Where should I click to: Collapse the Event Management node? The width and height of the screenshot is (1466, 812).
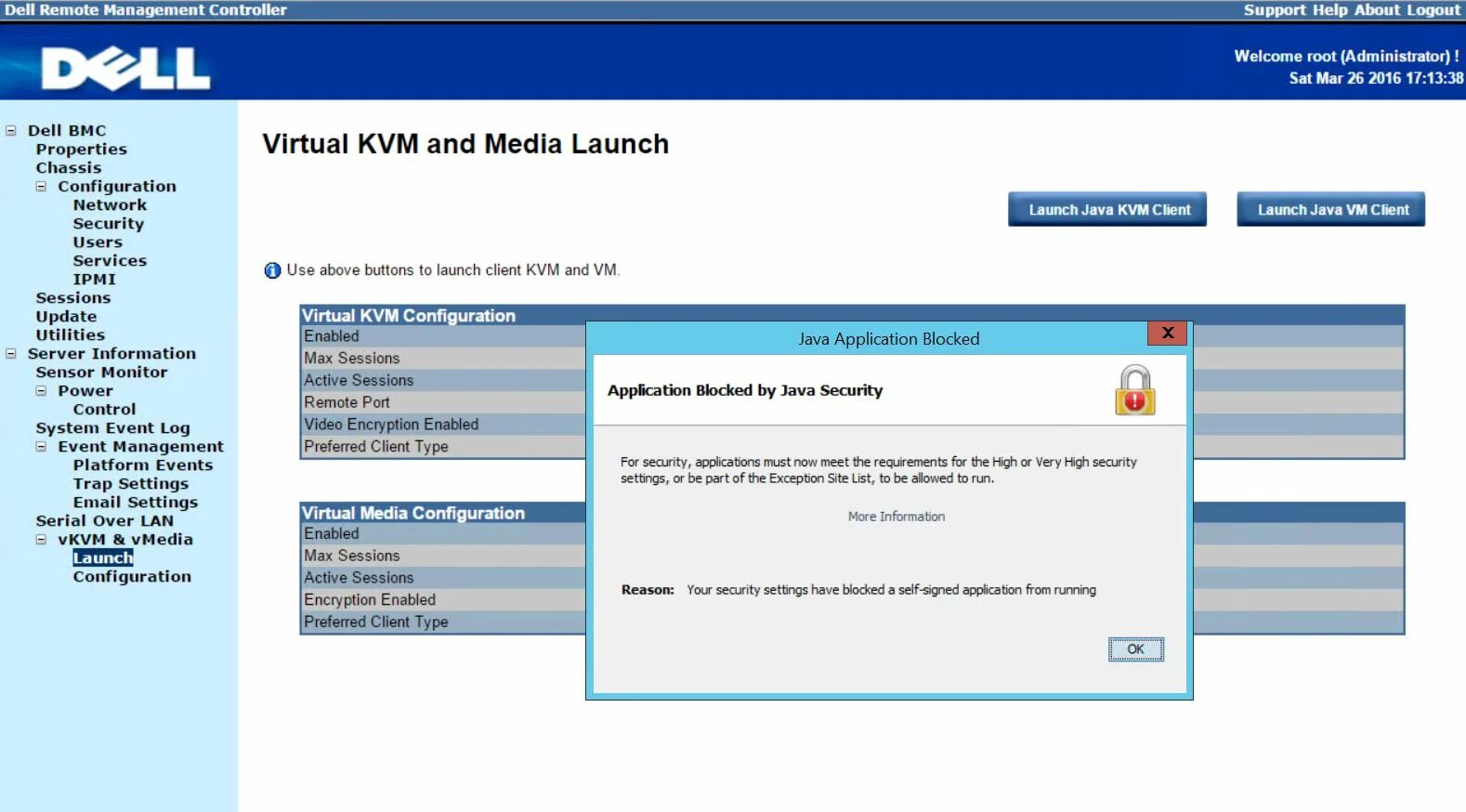click(41, 447)
